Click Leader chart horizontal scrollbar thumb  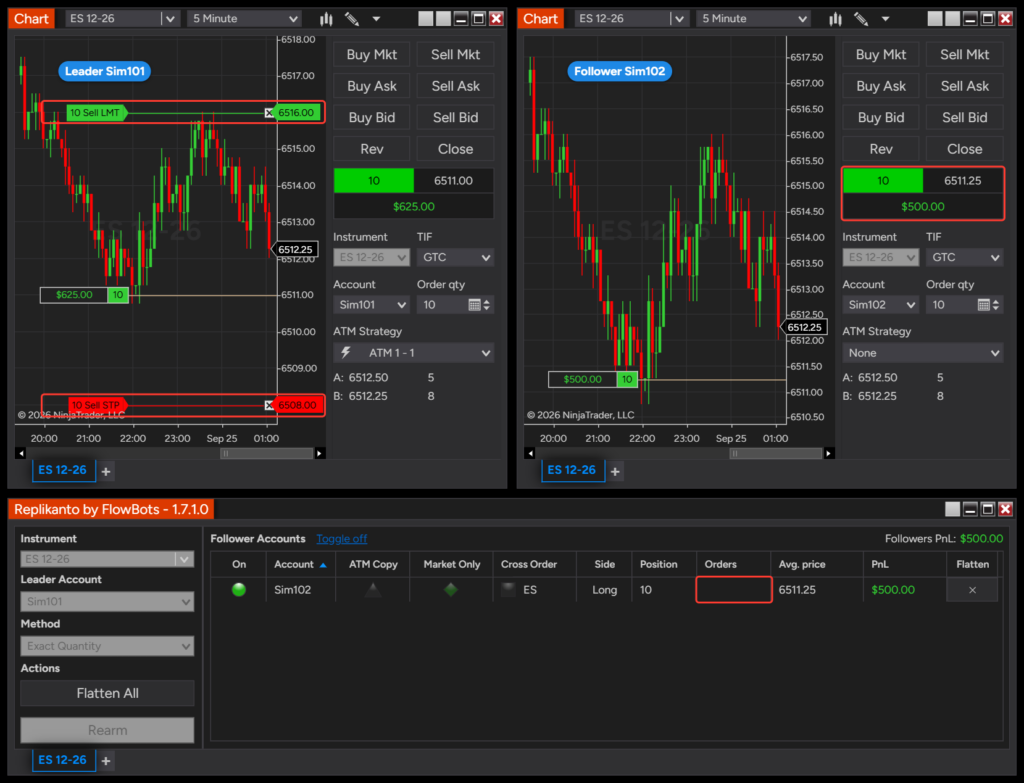coord(266,453)
